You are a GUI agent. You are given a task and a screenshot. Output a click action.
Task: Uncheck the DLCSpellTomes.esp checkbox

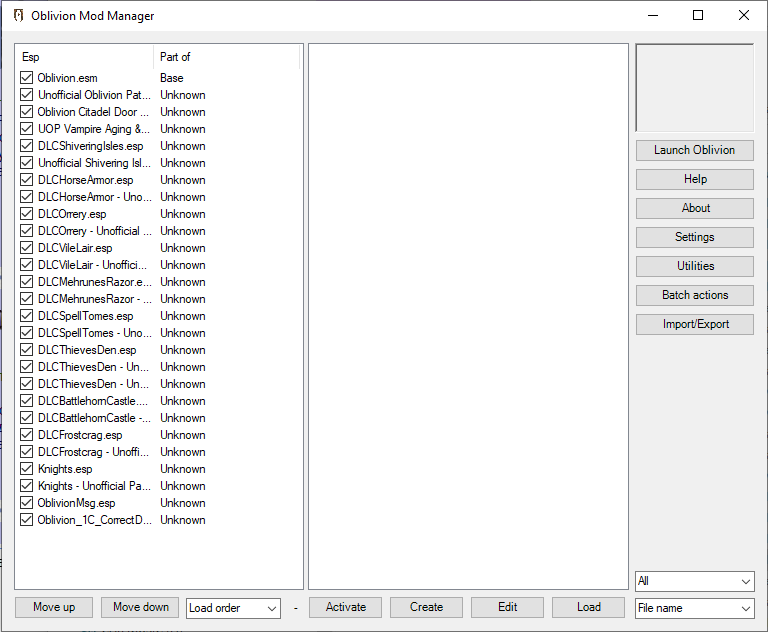26,316
